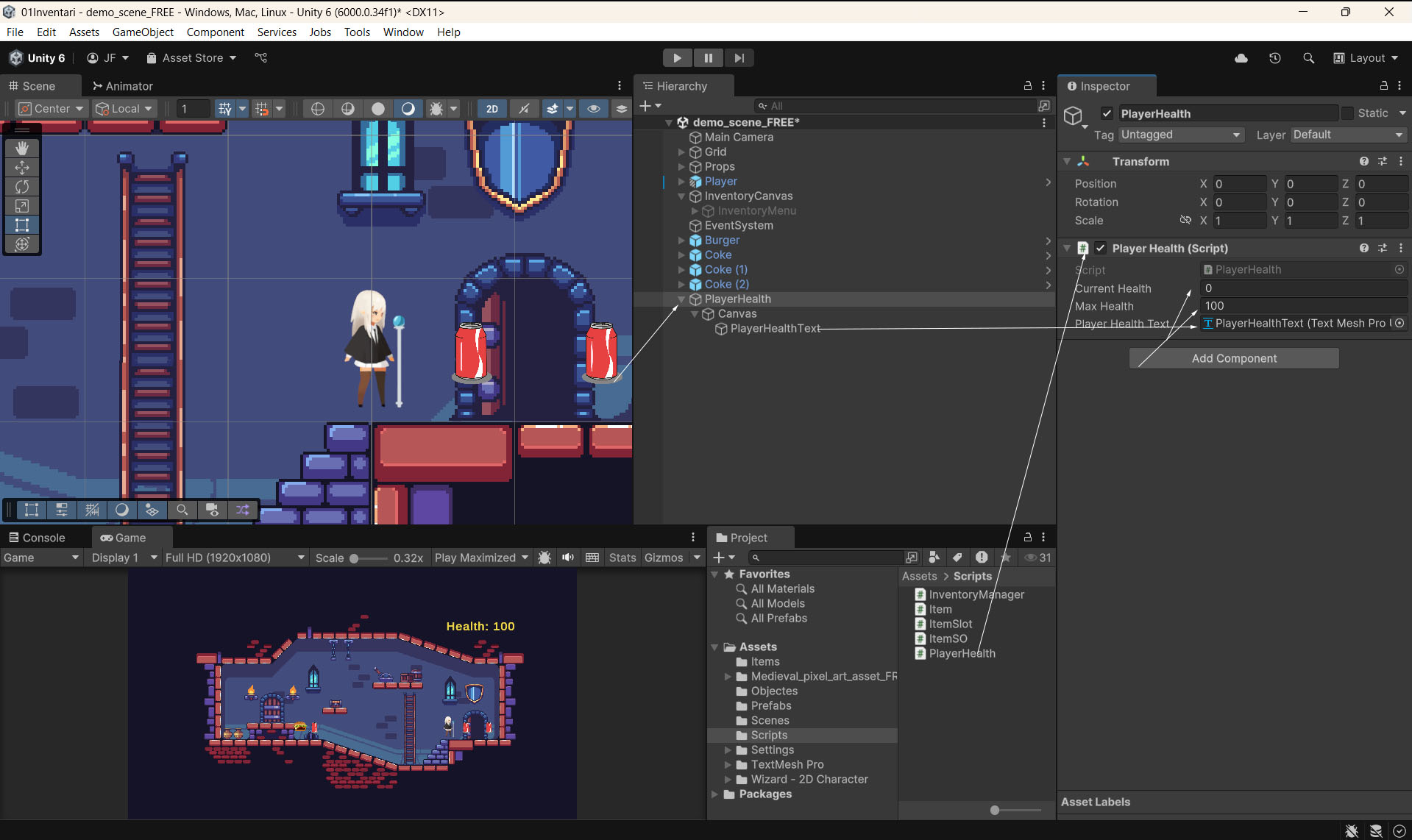Adjust the Game view Scale slider
This screenshot has width=1412, height=840.
(354, 558)
